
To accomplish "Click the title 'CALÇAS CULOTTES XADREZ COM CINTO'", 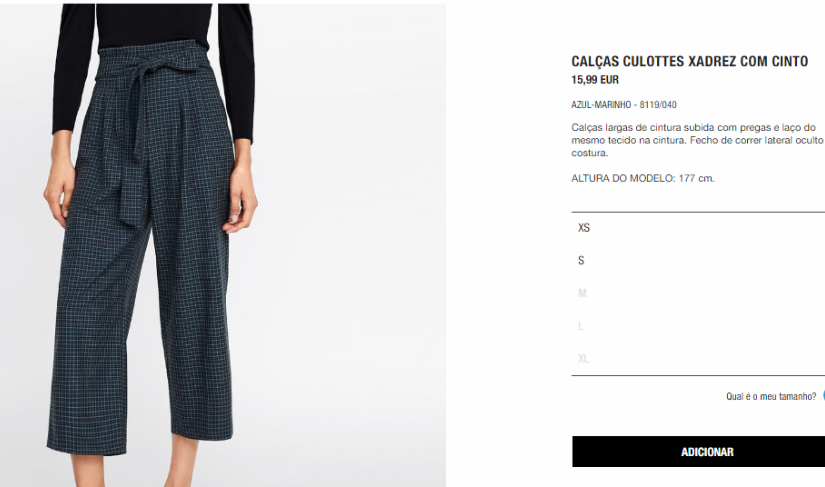I will [689, 62].
